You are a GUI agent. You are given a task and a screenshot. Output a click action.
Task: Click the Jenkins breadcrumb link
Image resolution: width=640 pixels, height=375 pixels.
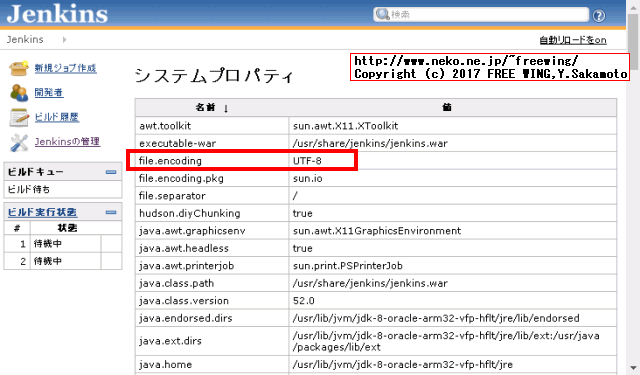point(25,40)
